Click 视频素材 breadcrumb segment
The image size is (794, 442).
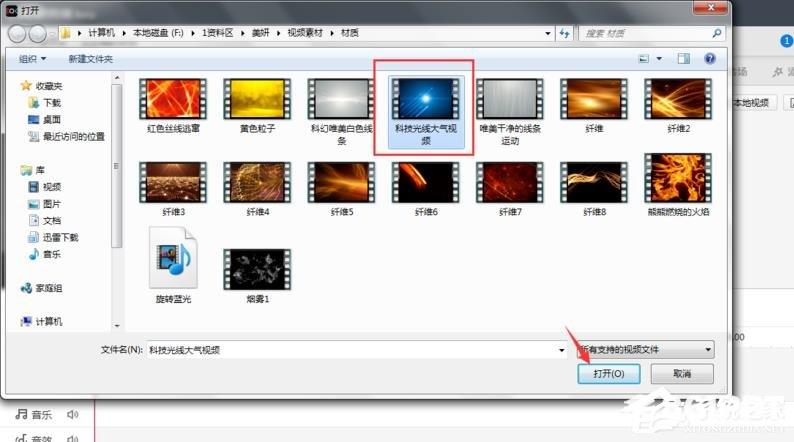tap(305, 33)
